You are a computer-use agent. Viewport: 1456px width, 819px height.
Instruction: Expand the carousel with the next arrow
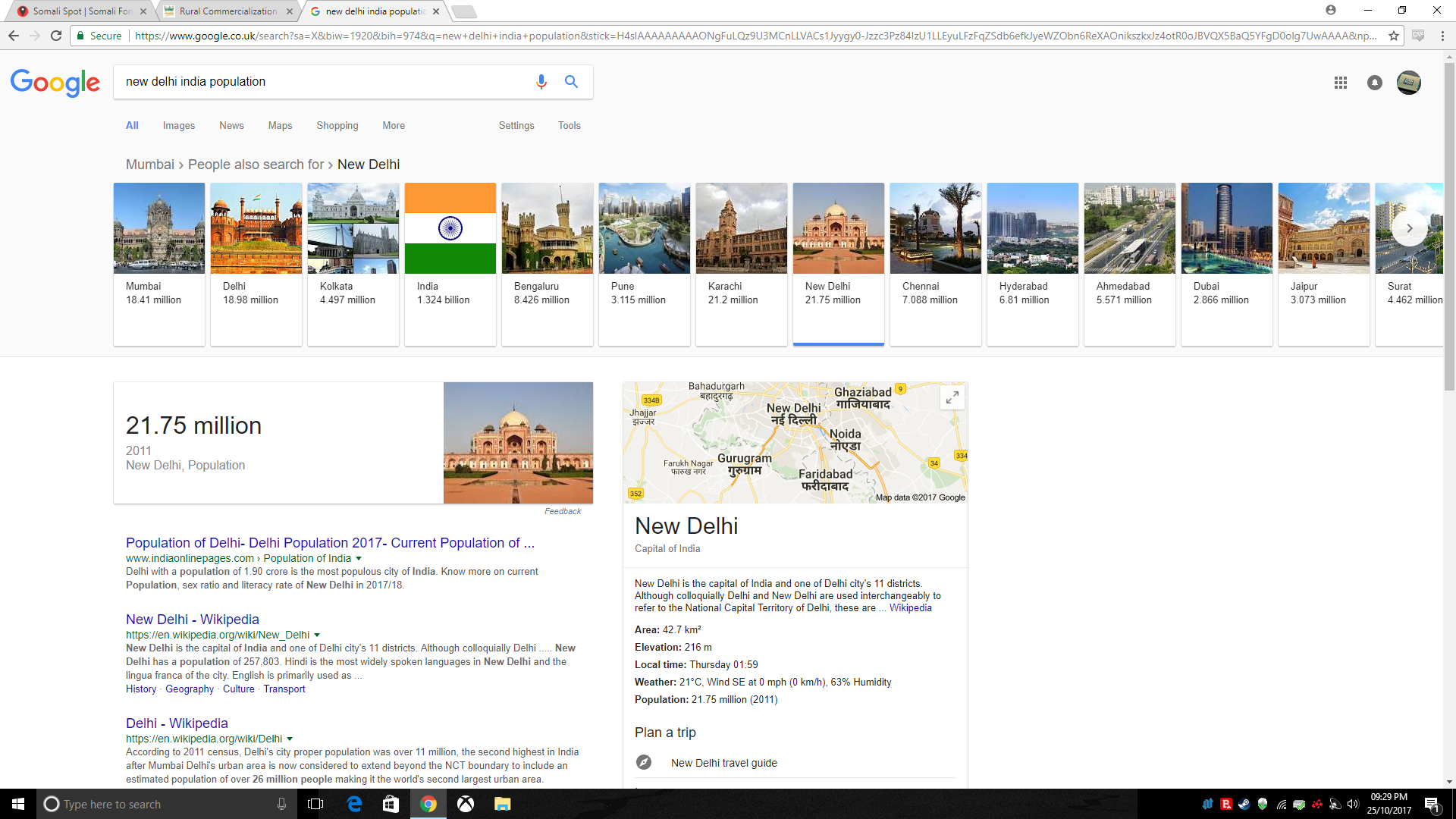pyautogui.click(x=1410, y=228)
